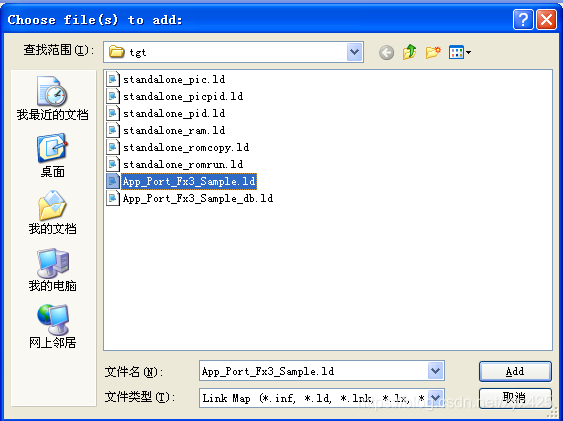Select App_Port_Fx3_Sample_db.ld file name
Viewport: 563px width, 421px height.
(198, 198)
